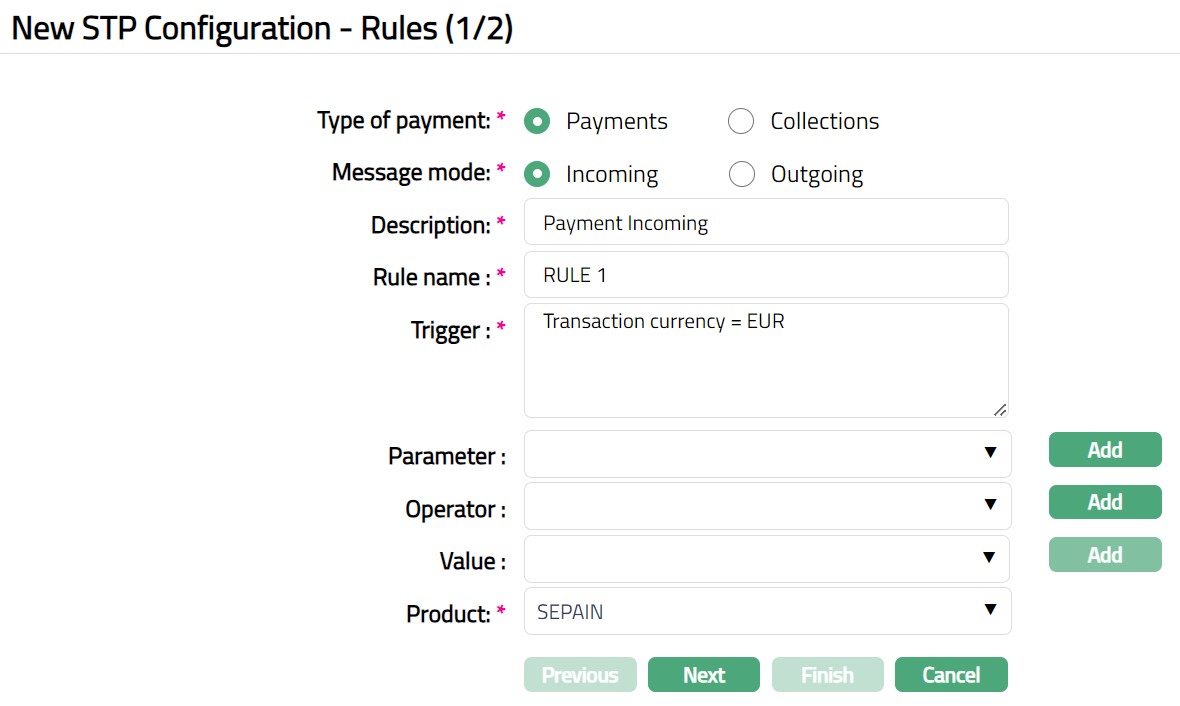Click the Previous button
Screen dimensions: 1180x706
click(580, 675)
